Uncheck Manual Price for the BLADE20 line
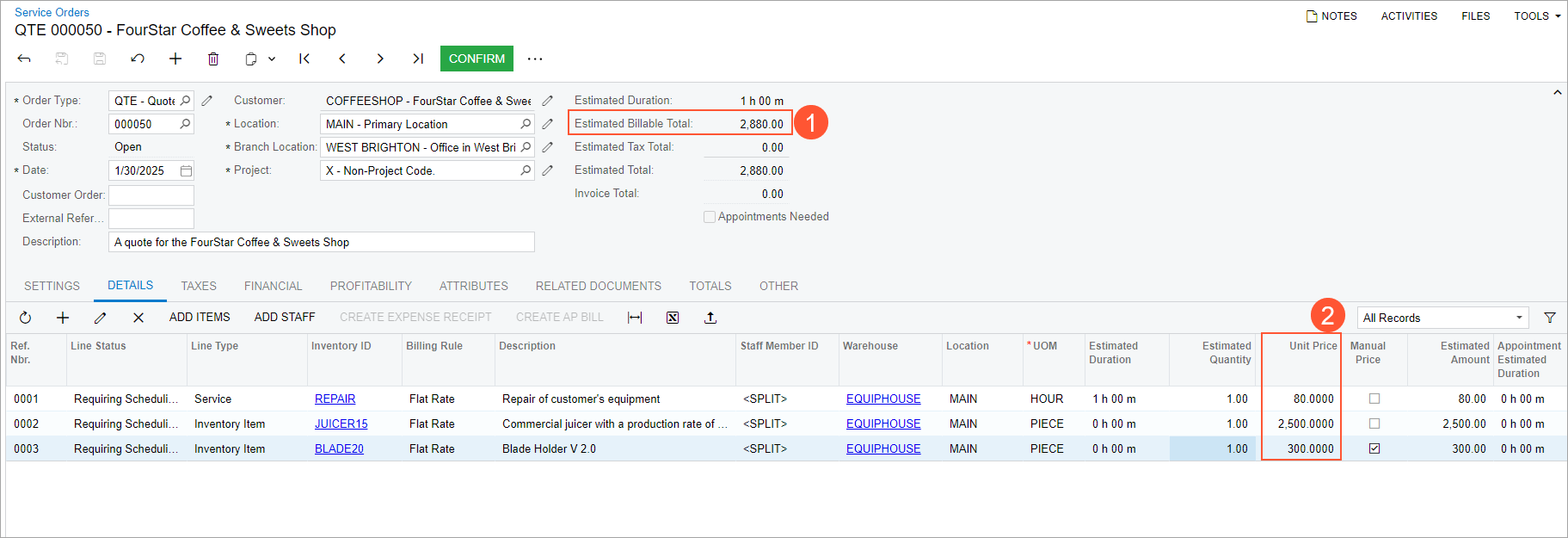Image resolution: width=1568 pixels, height=538 pixels. (1374, 448)
